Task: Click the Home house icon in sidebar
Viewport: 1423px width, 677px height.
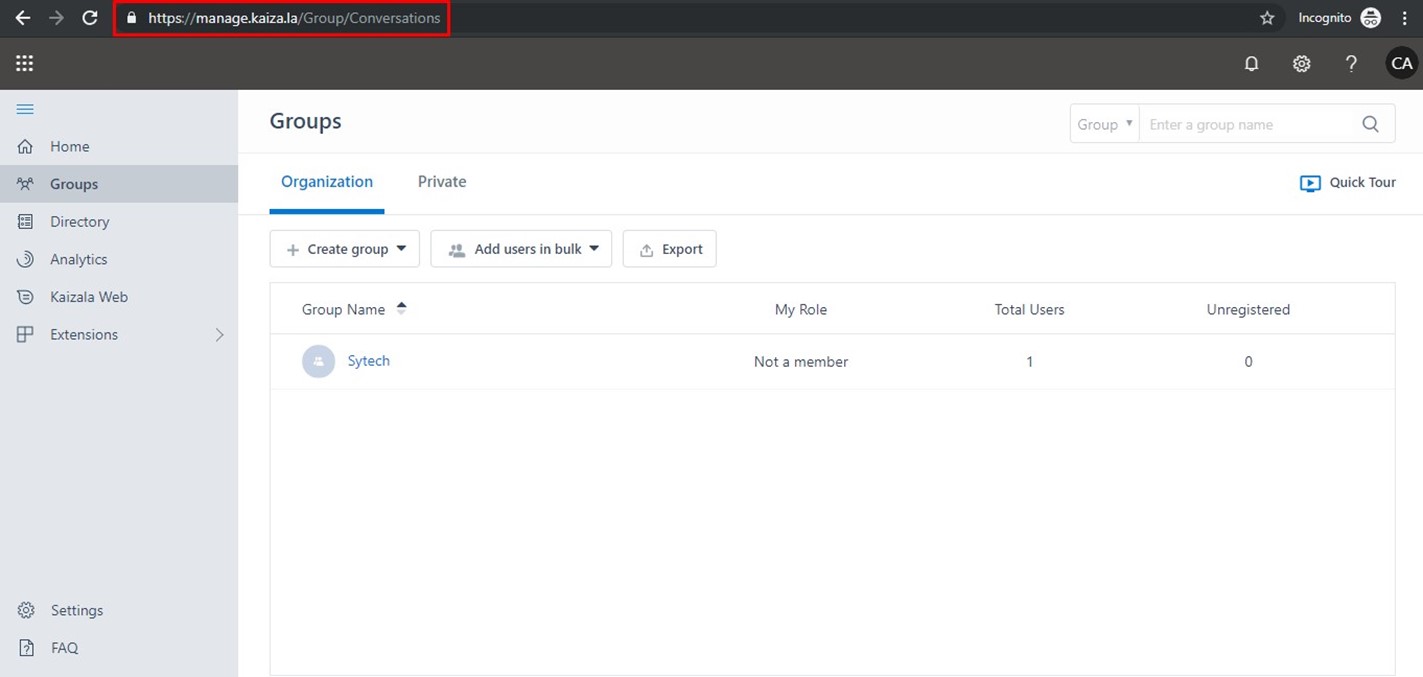Action: (x=26, y=147)
